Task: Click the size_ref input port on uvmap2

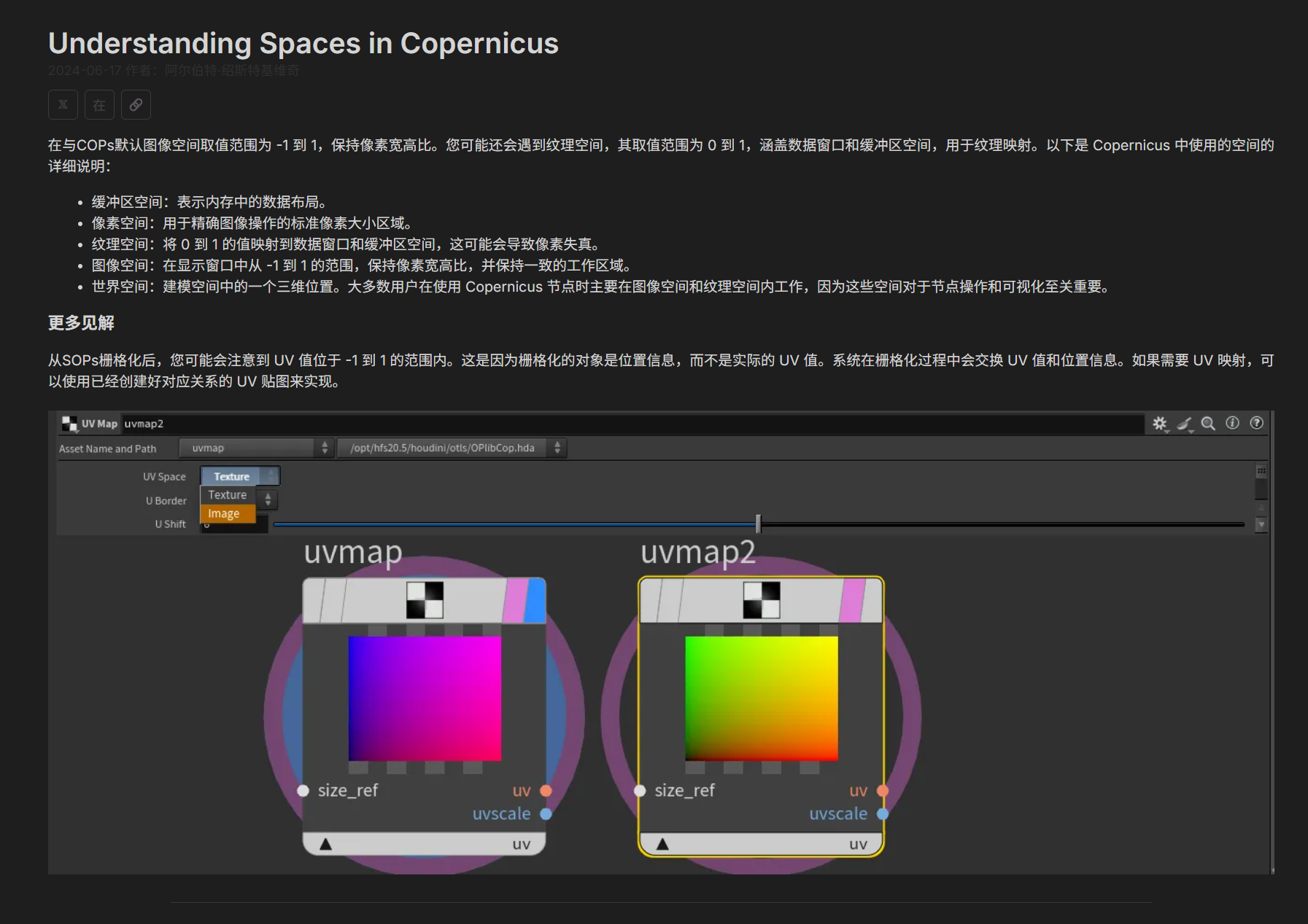Action: (640, 791)
